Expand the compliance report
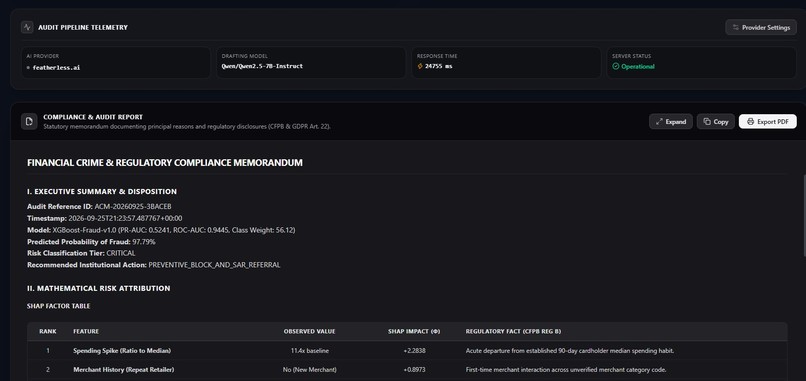Image resolution: width=806 pixels, height=381 pixels. click(671, 122)
